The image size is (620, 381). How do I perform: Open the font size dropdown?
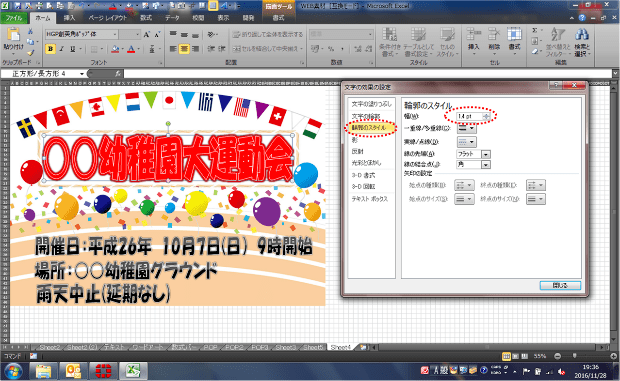tap(138, 34)
